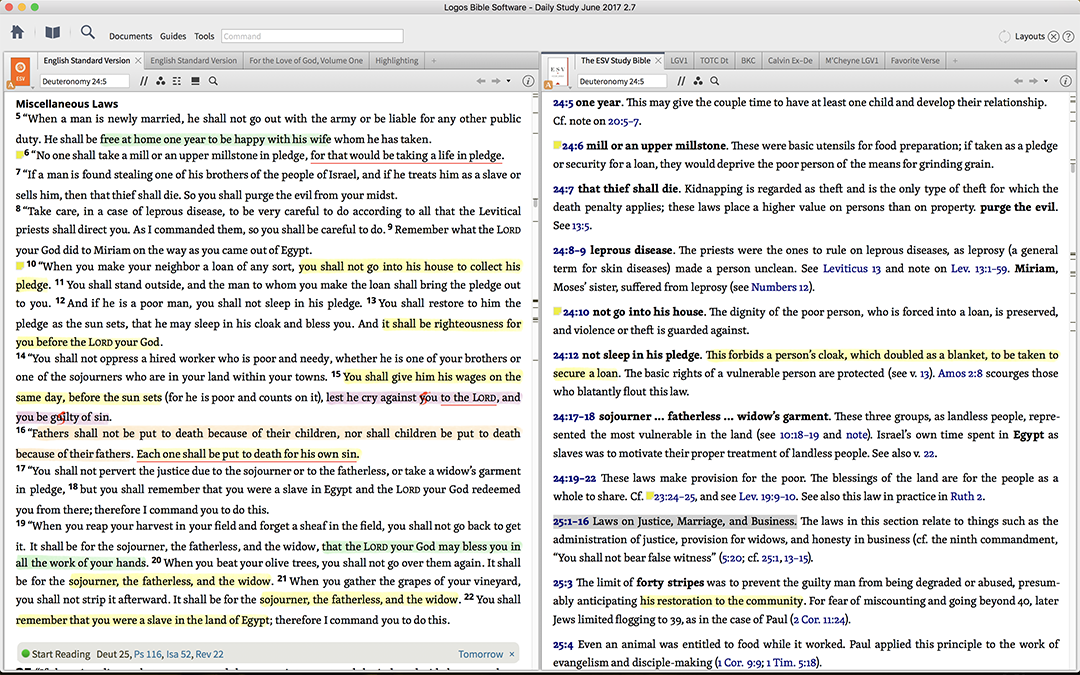Switch to the M'Cheyne LGV1 tab
Image resolution: width=1080 pixels, height=675 pixels.
point(851,61)
